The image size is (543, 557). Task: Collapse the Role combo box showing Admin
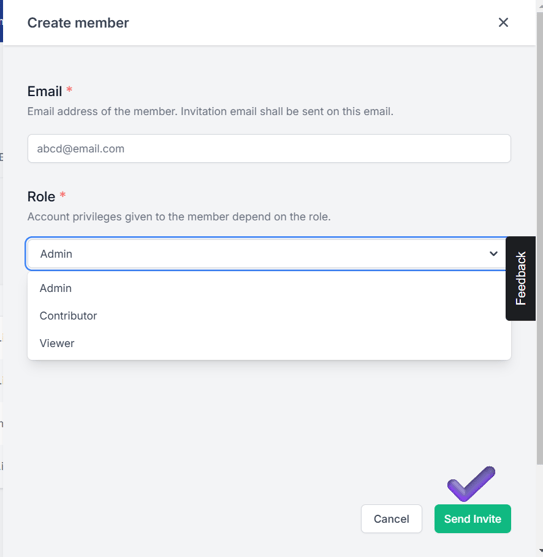pos(267,254)
